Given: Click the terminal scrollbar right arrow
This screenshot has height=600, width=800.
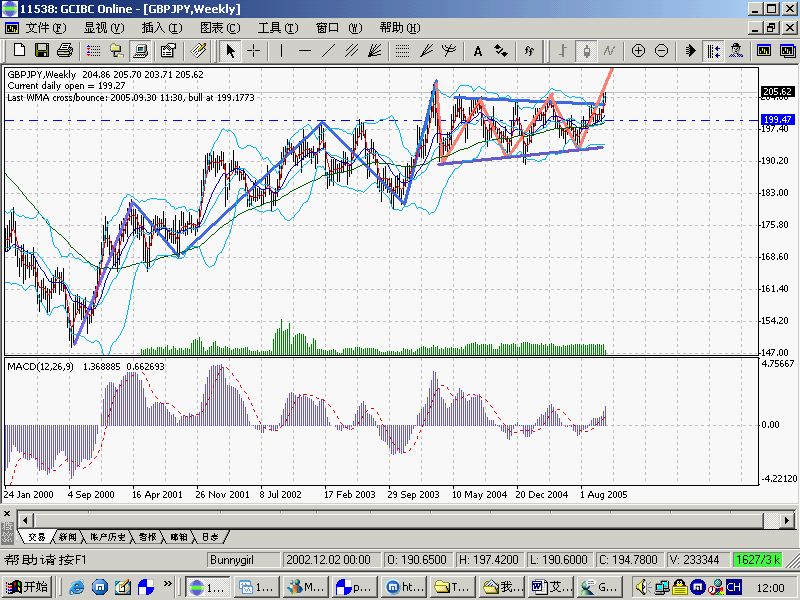Looking at the screenshot, I should 787,521.
